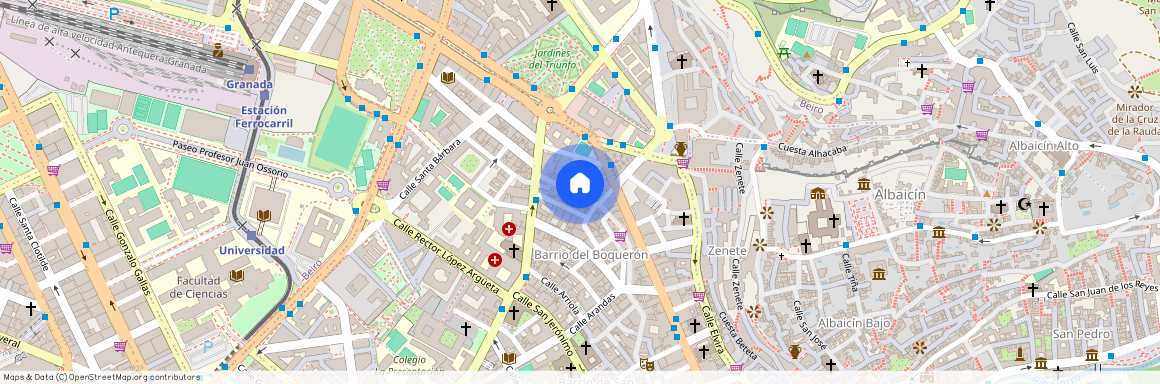Click the Albaicín Alto label
This screenshot has width=1160, height=384.
coord(1044,146)
